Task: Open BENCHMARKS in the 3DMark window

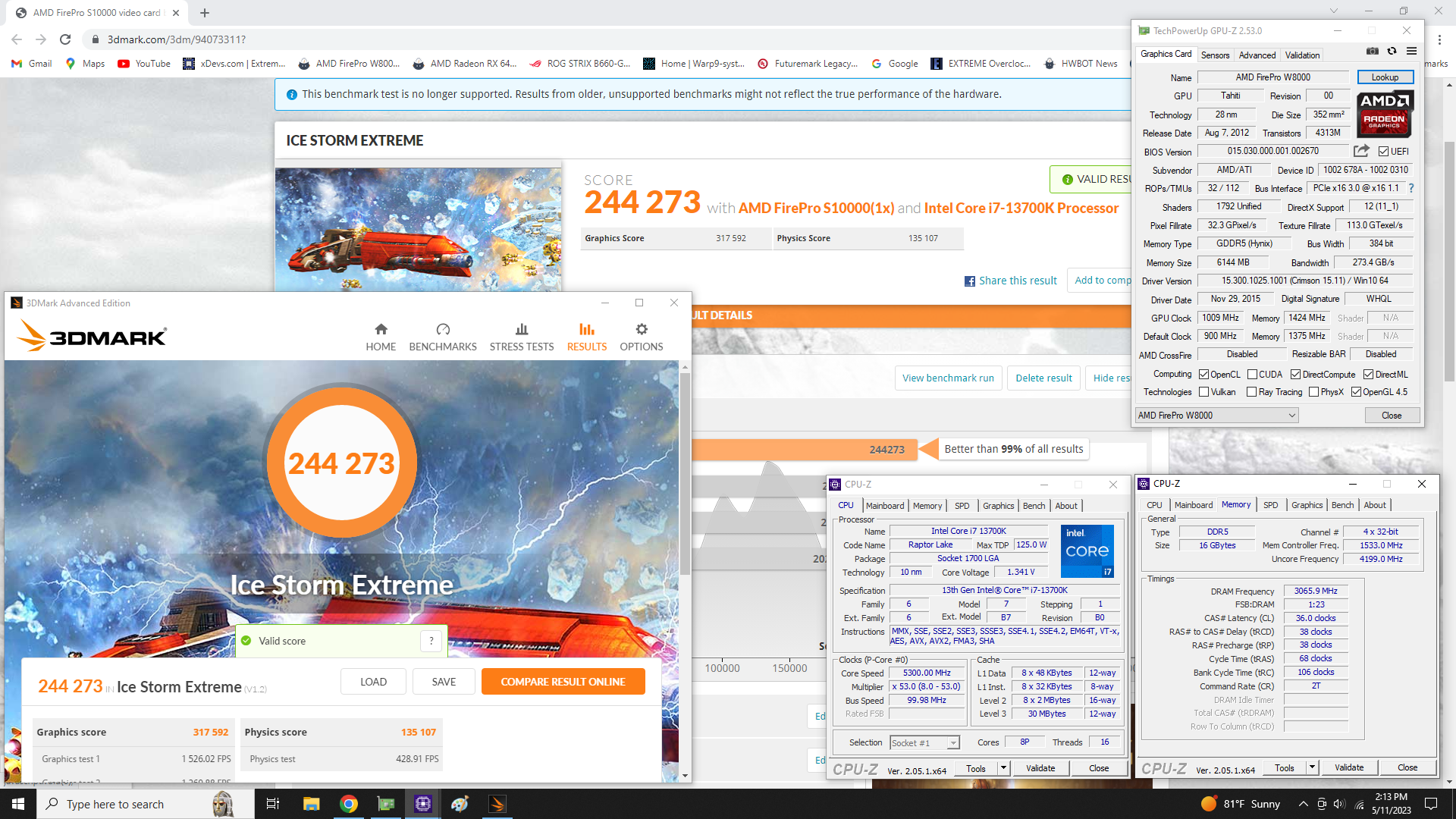Action: pos(443,337)
